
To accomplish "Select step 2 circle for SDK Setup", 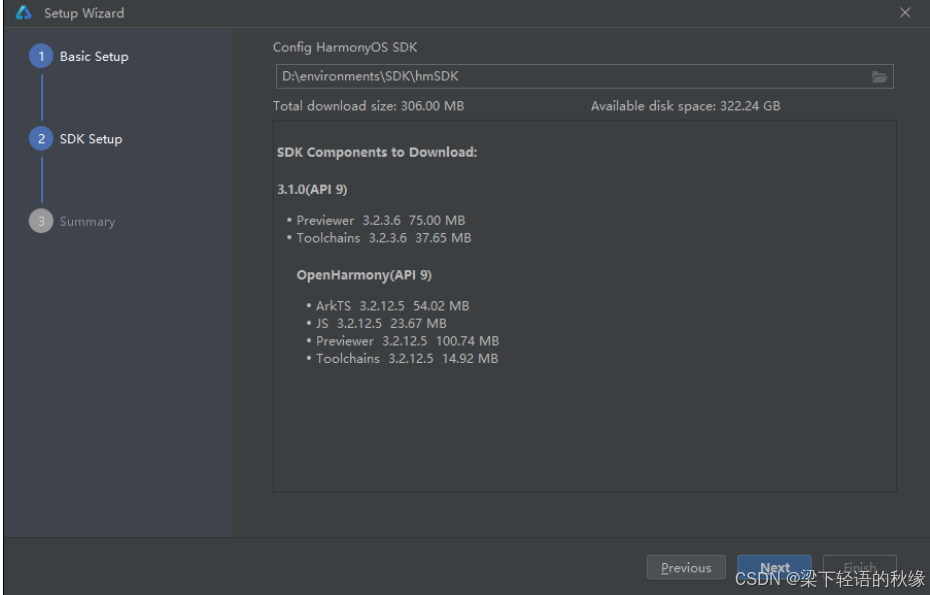I will (x=41, y=139).
